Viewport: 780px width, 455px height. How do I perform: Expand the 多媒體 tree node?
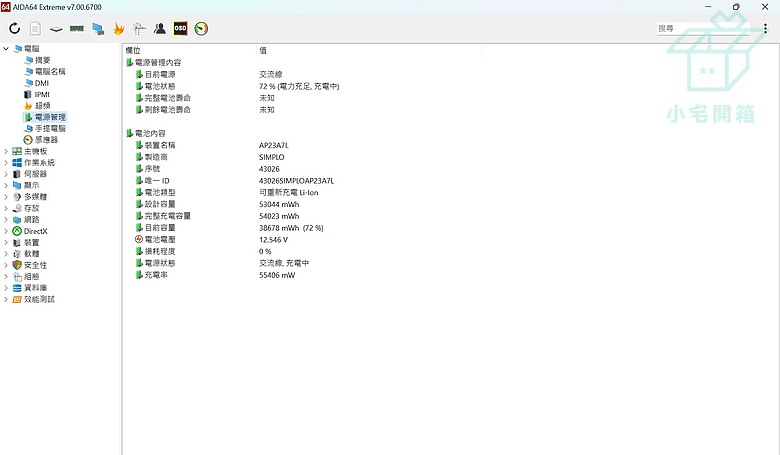[6, 196]
